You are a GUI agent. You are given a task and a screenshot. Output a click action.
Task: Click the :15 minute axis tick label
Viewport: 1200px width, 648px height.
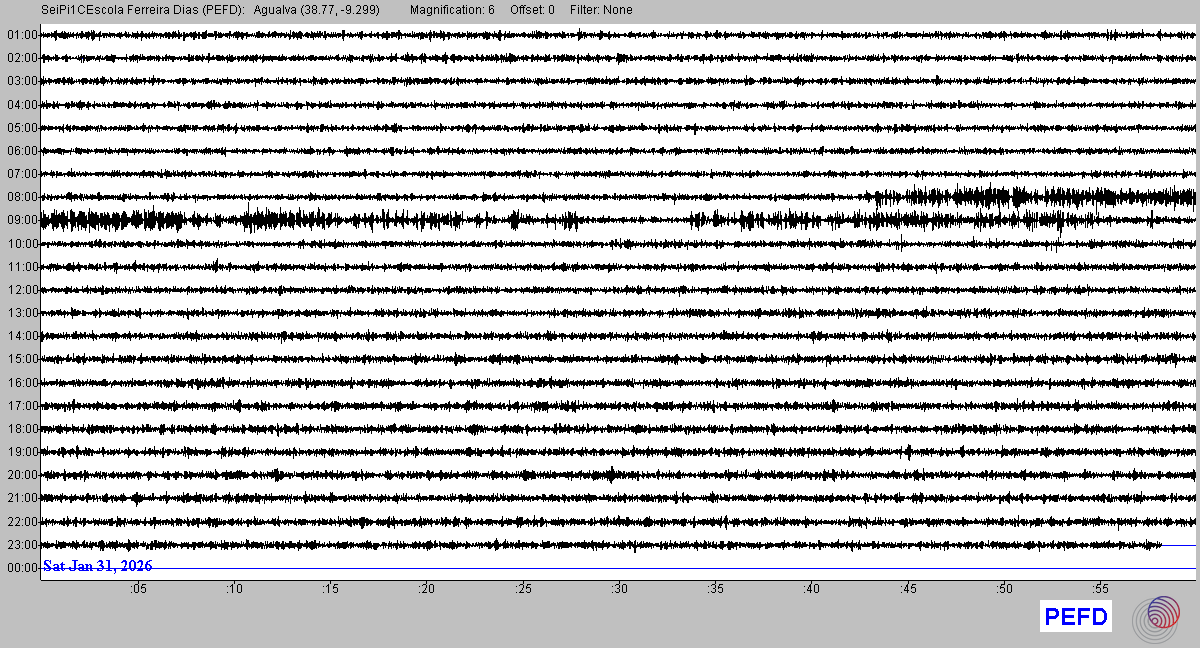point(330,589)
